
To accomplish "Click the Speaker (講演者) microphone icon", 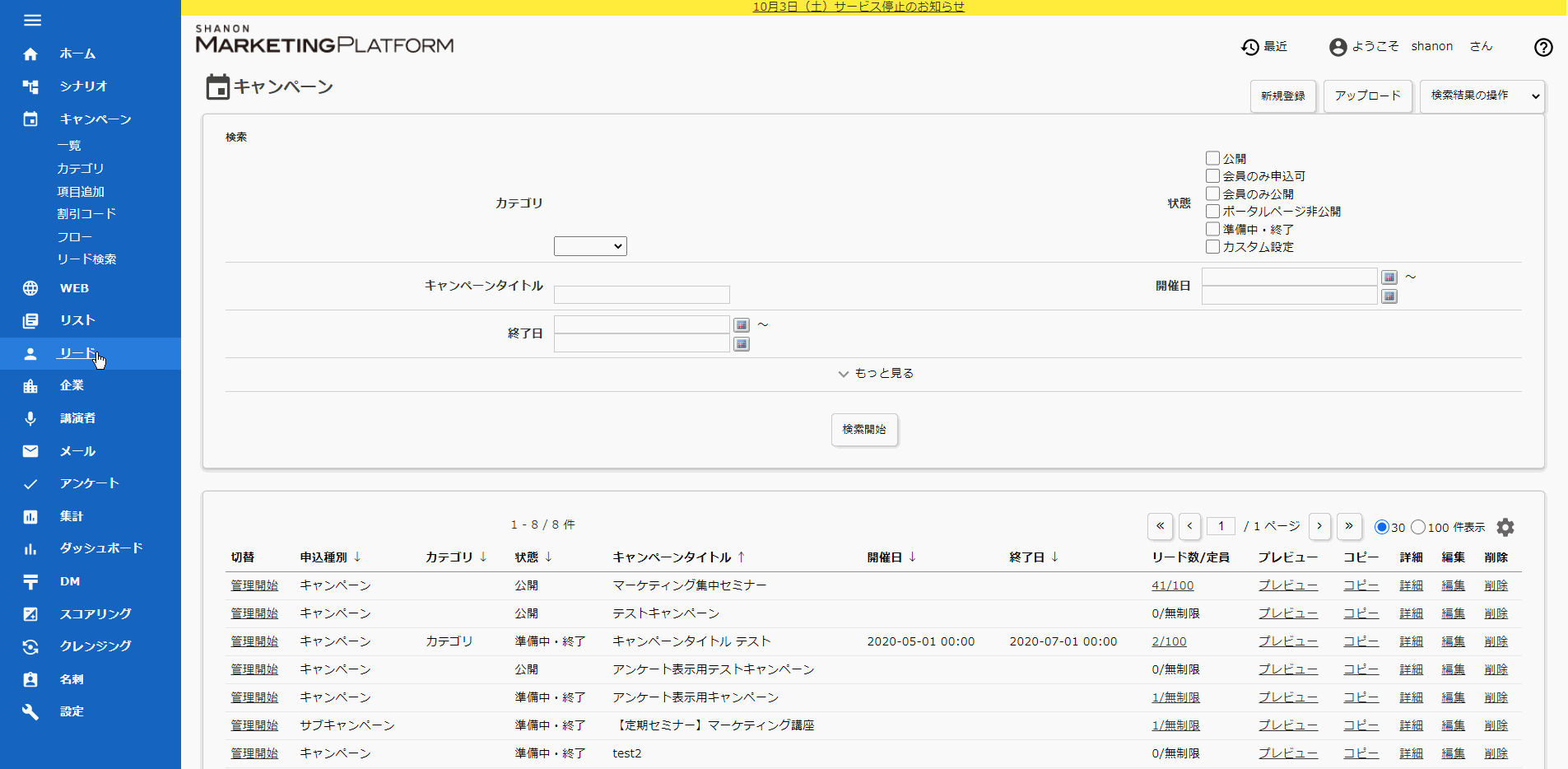I will [30, 418].
